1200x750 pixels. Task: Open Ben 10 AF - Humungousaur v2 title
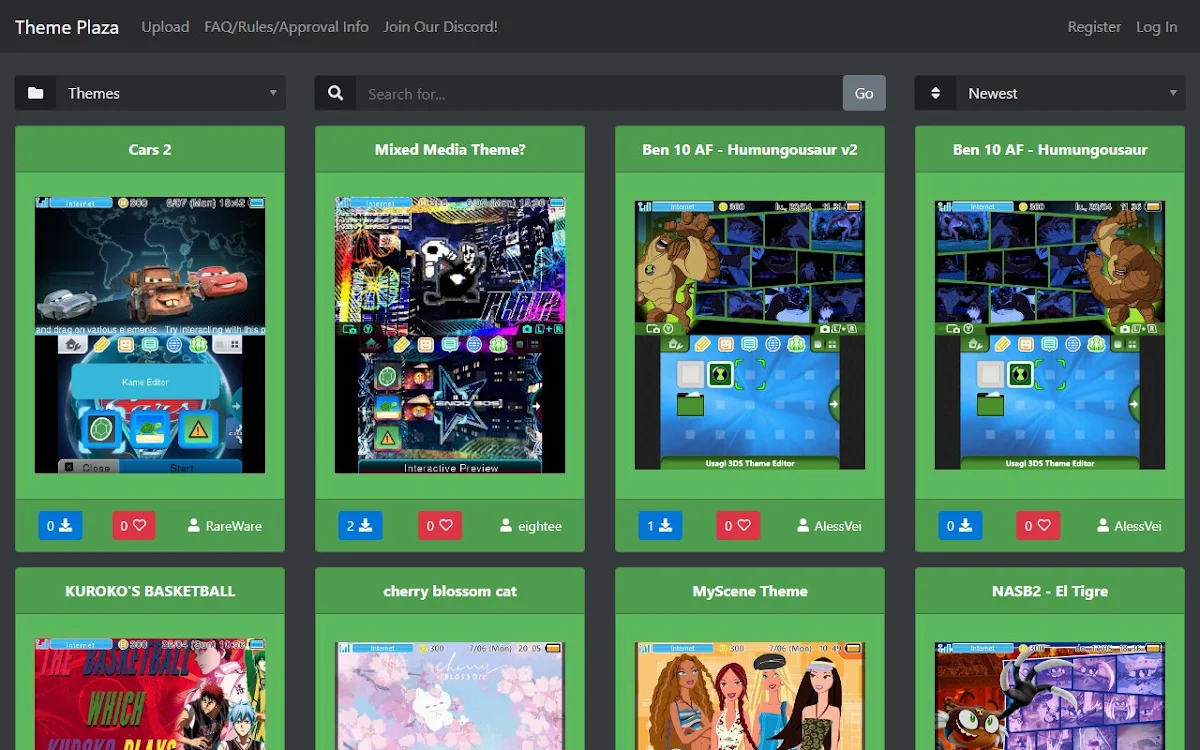coord(750,149)
